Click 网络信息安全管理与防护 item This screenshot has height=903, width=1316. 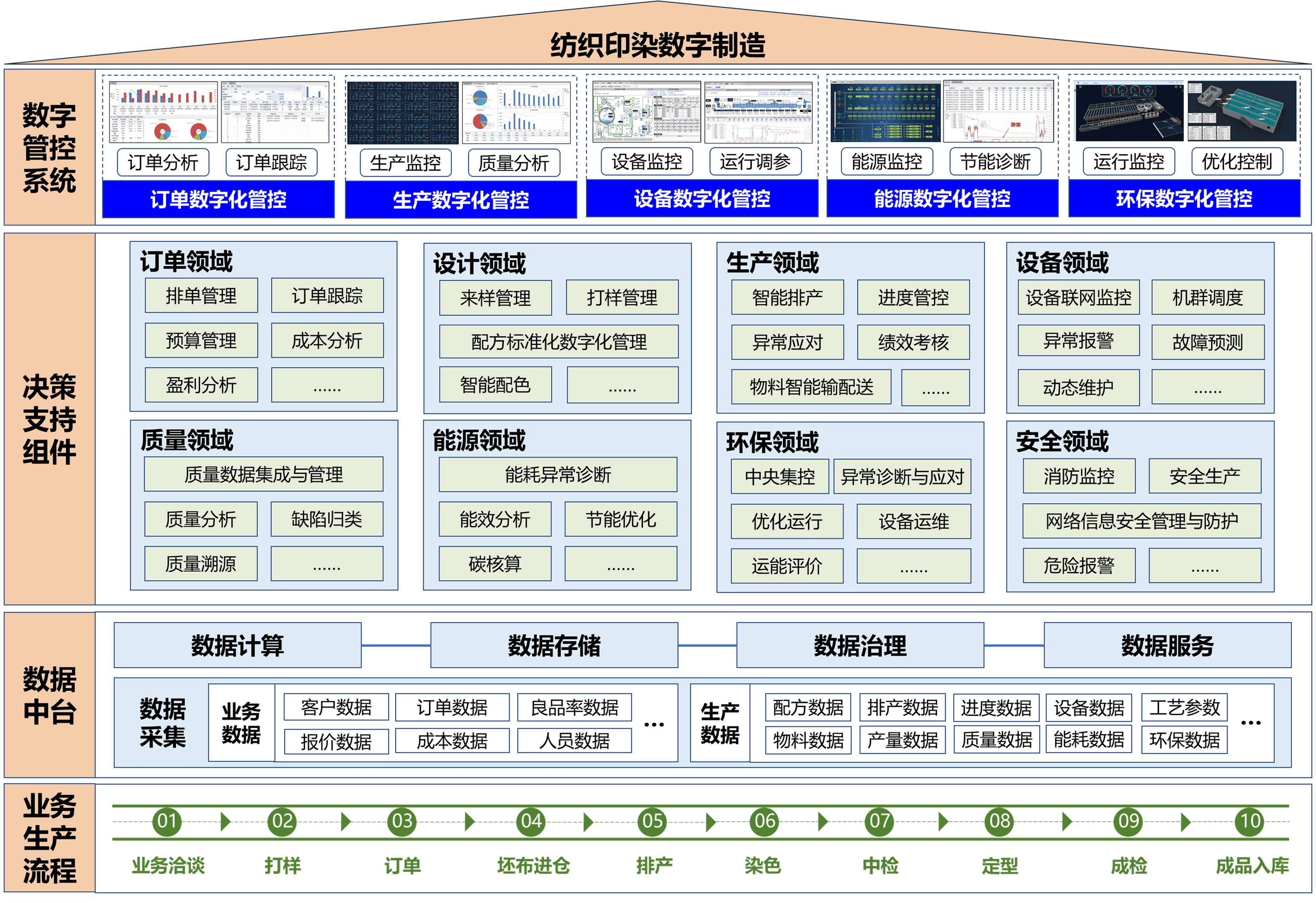coord(1142,521)
